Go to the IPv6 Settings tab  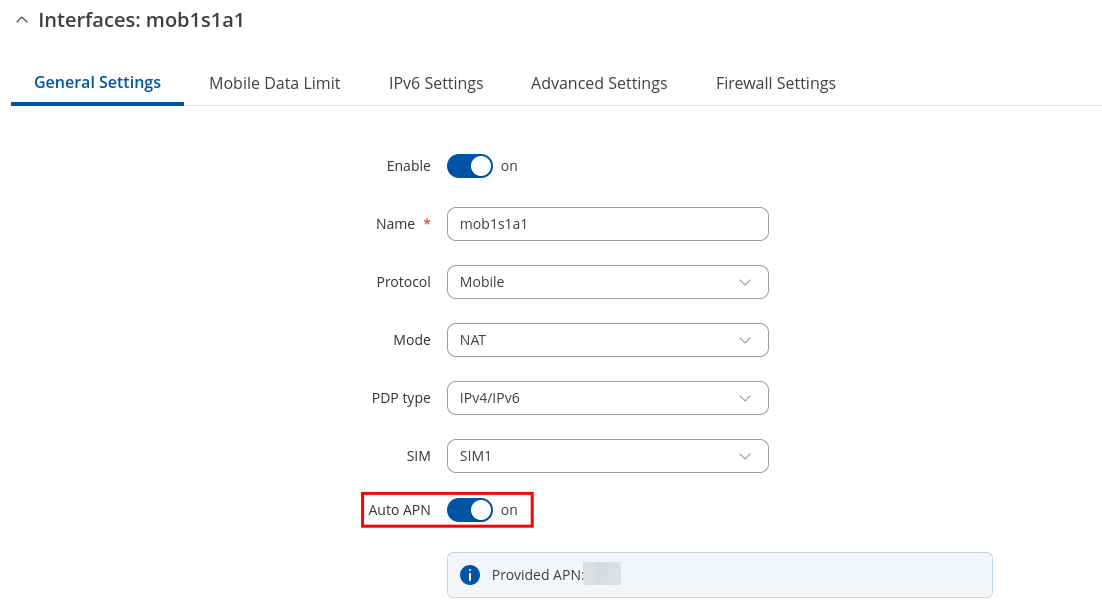coord(435,84)
